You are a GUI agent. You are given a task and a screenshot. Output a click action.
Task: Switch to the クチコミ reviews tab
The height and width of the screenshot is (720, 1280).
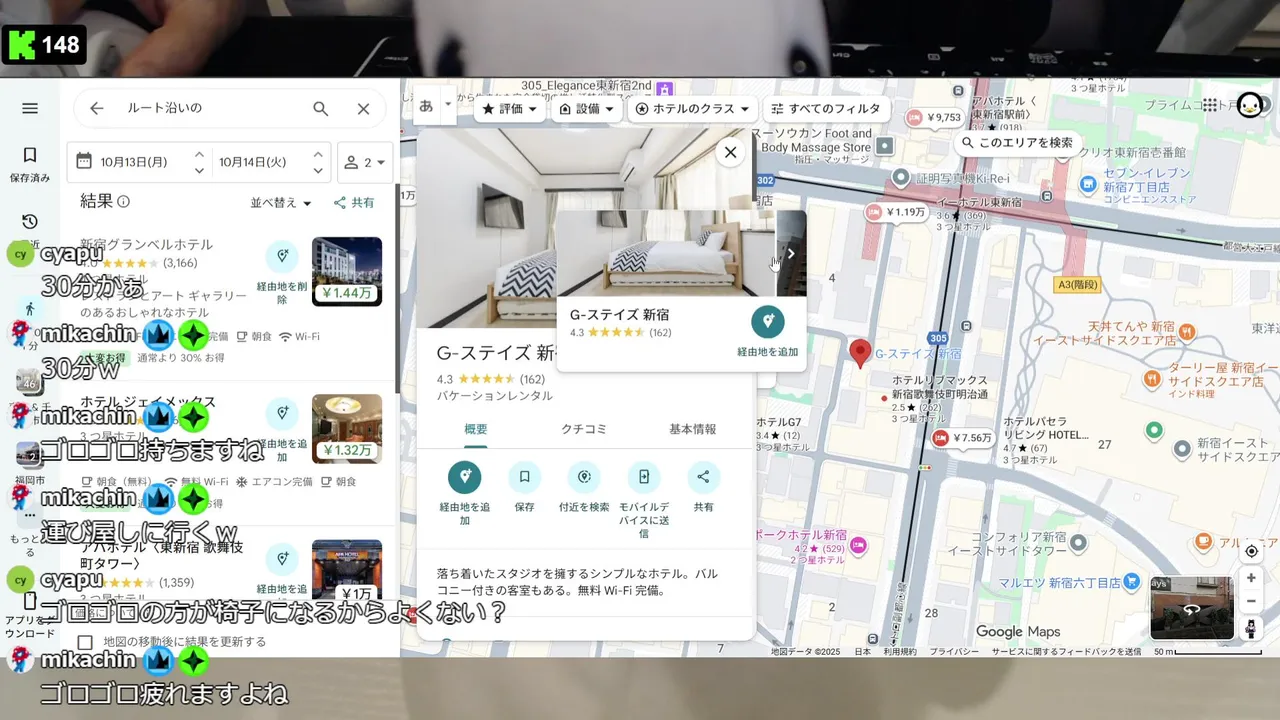click(x=584, y=429)
